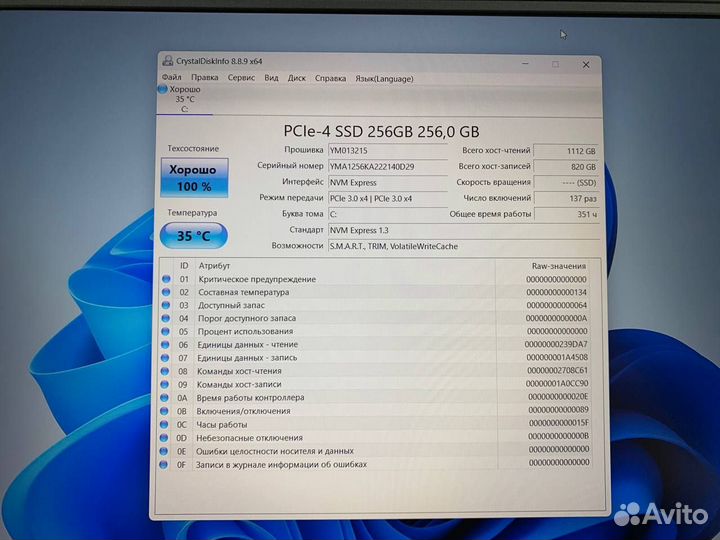This screenshot has height=540, width=720.
Task: Click the total host writes value 820 GB
Action: click(566, 167)
